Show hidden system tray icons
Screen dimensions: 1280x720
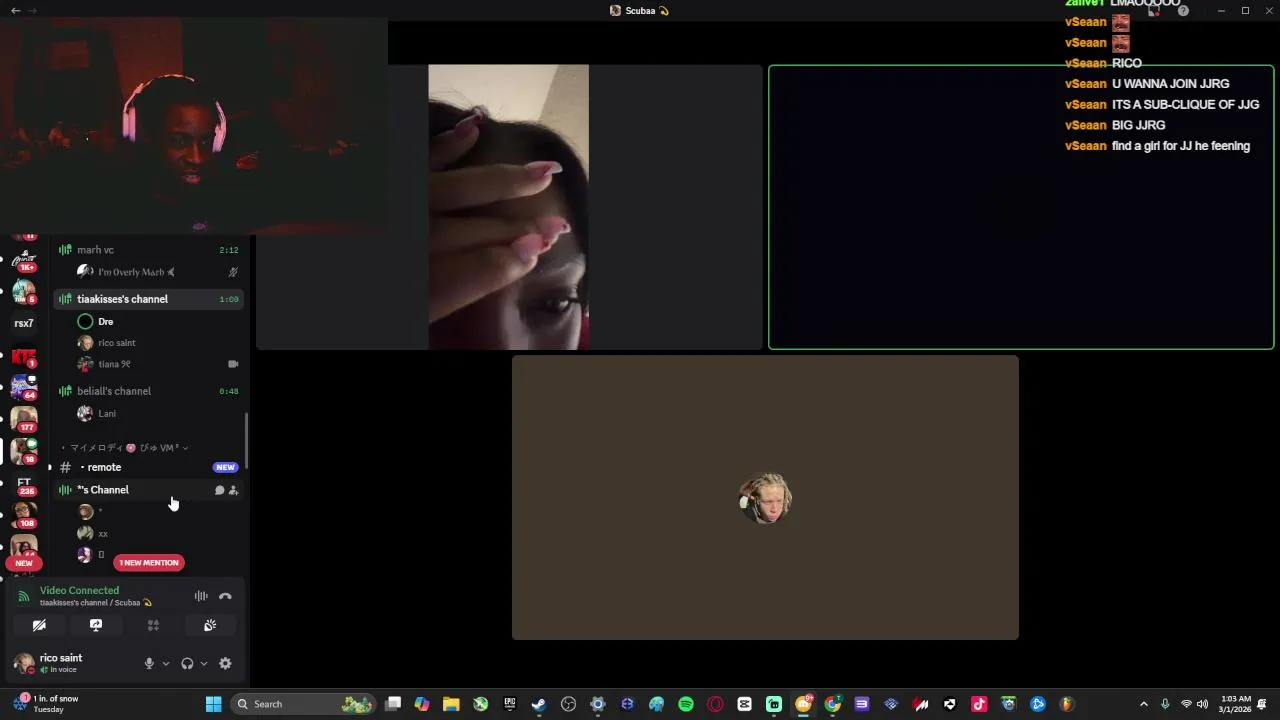click(1144, 704)
